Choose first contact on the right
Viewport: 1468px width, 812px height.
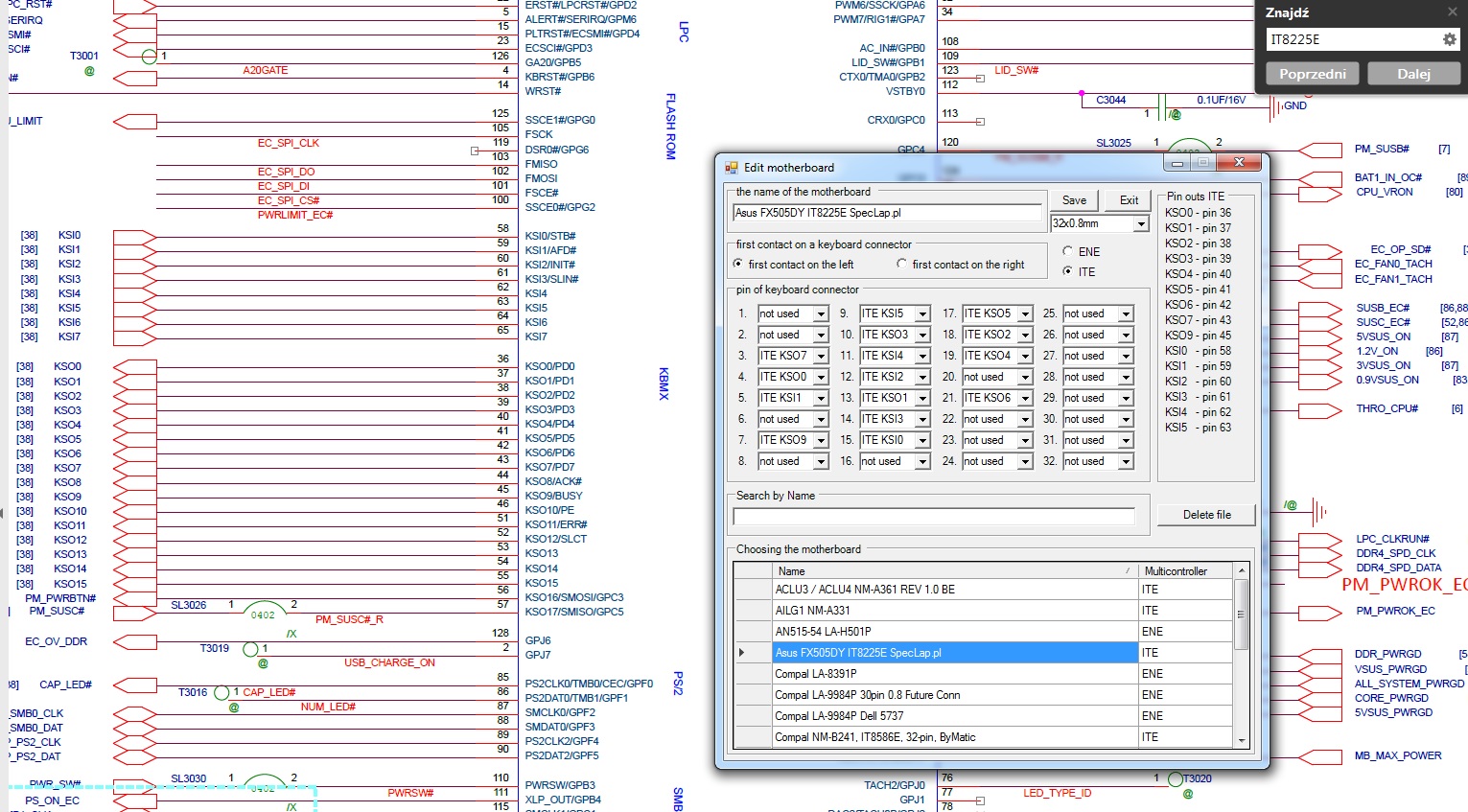point(901,264)
